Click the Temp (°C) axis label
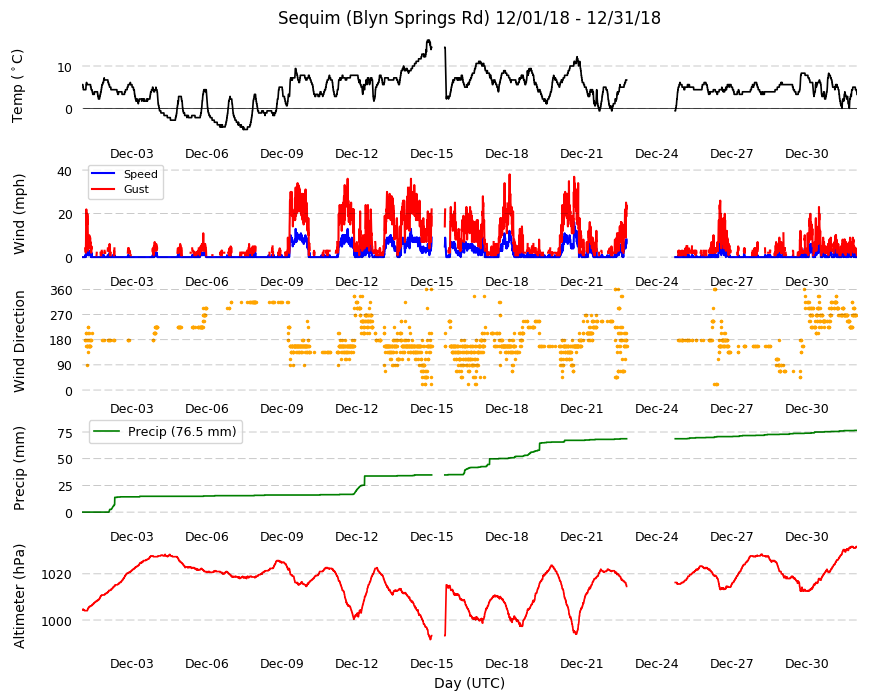The width and height of the screenshot is (870, 700). 18,86
